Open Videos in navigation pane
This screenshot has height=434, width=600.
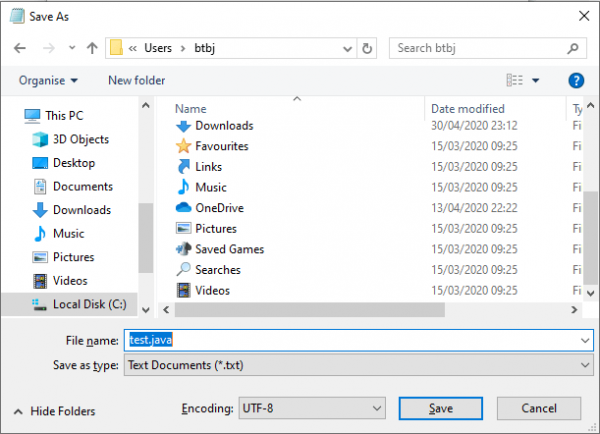tap(60, 281)
